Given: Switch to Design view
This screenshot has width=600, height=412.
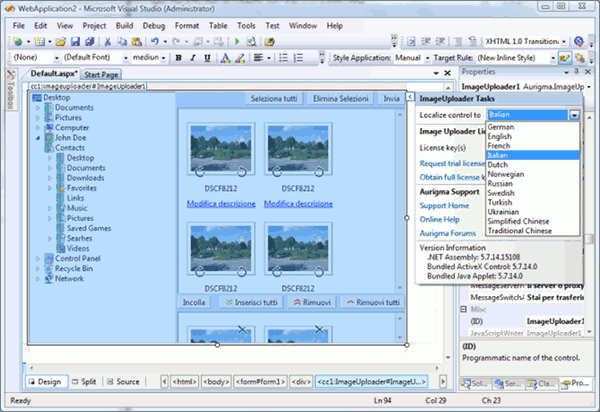Looking at the screenshot, I should [46, 382].
